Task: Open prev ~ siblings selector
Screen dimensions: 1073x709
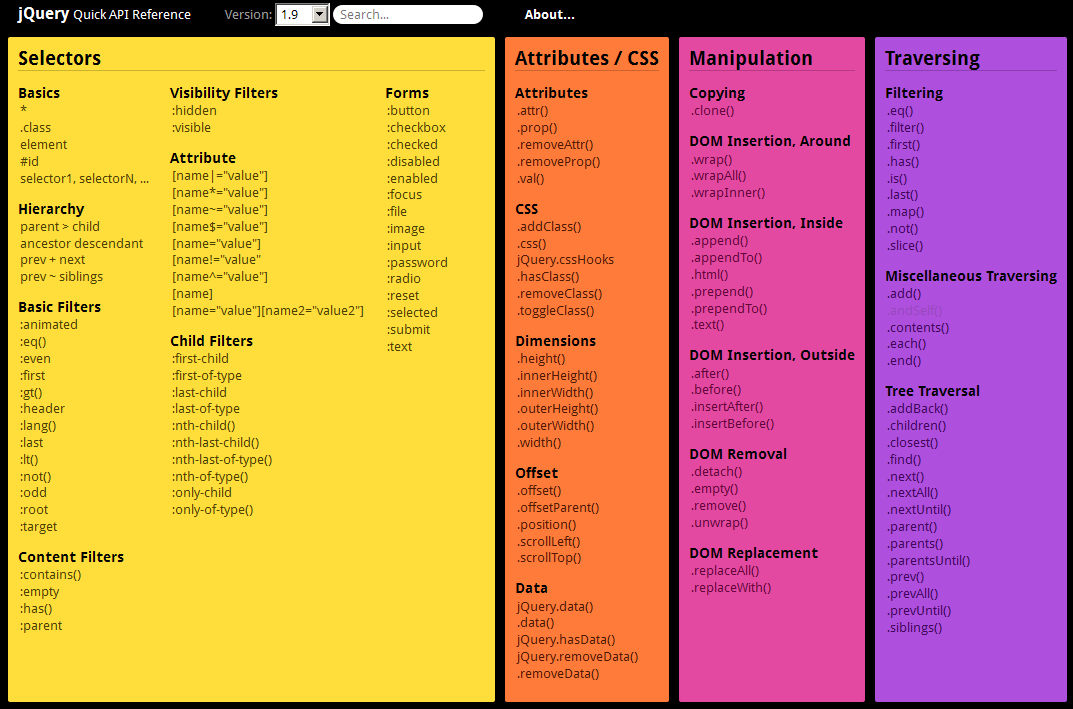Action: click(62, 276)
